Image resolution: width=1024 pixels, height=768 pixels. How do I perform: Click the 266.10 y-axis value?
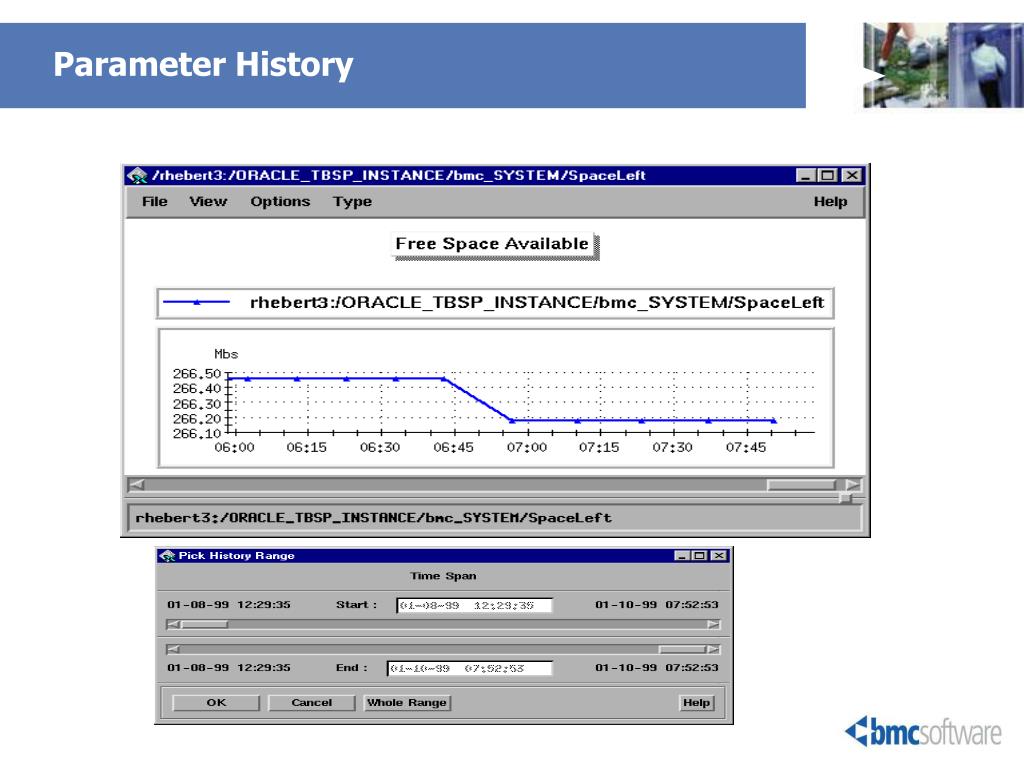pyautogui.click(x=197, y=433)
